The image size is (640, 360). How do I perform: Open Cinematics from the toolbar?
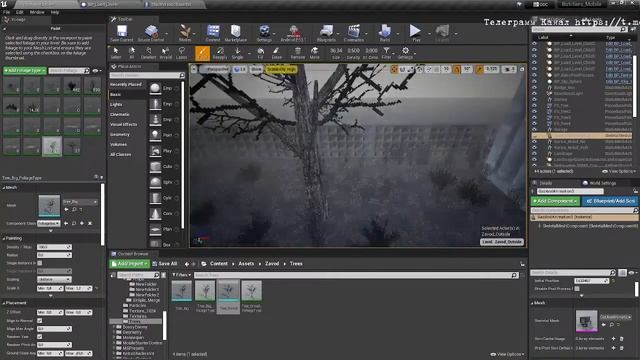point(354,33)
